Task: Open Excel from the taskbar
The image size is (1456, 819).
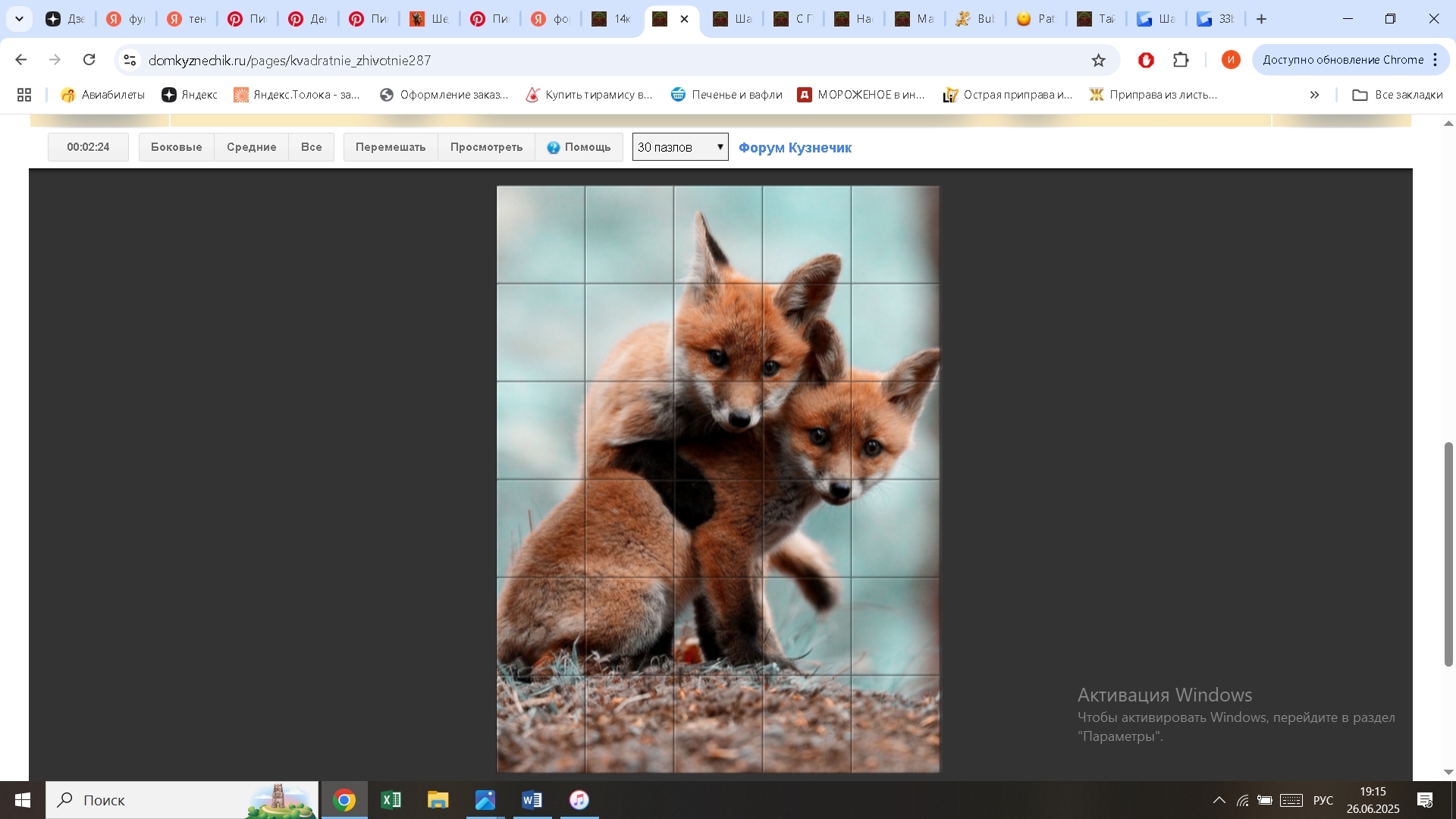Action: click(391, 800)
